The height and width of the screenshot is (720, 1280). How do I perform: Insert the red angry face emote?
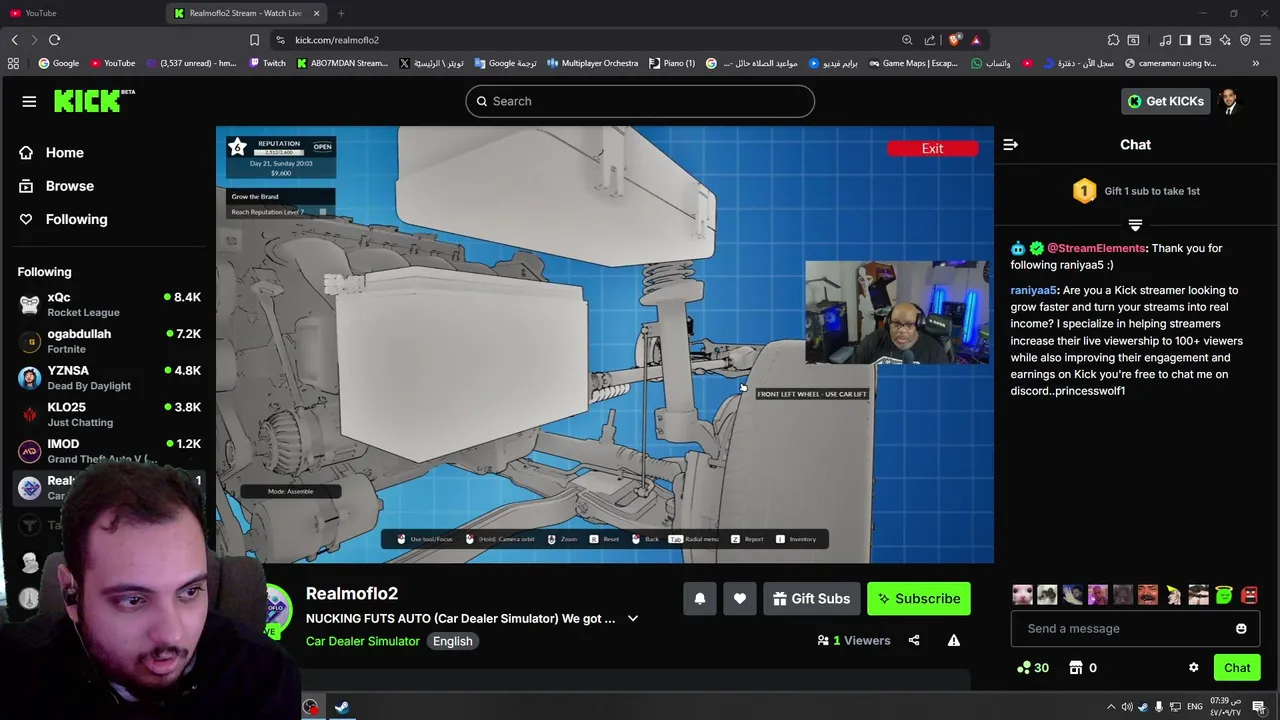1249,596
